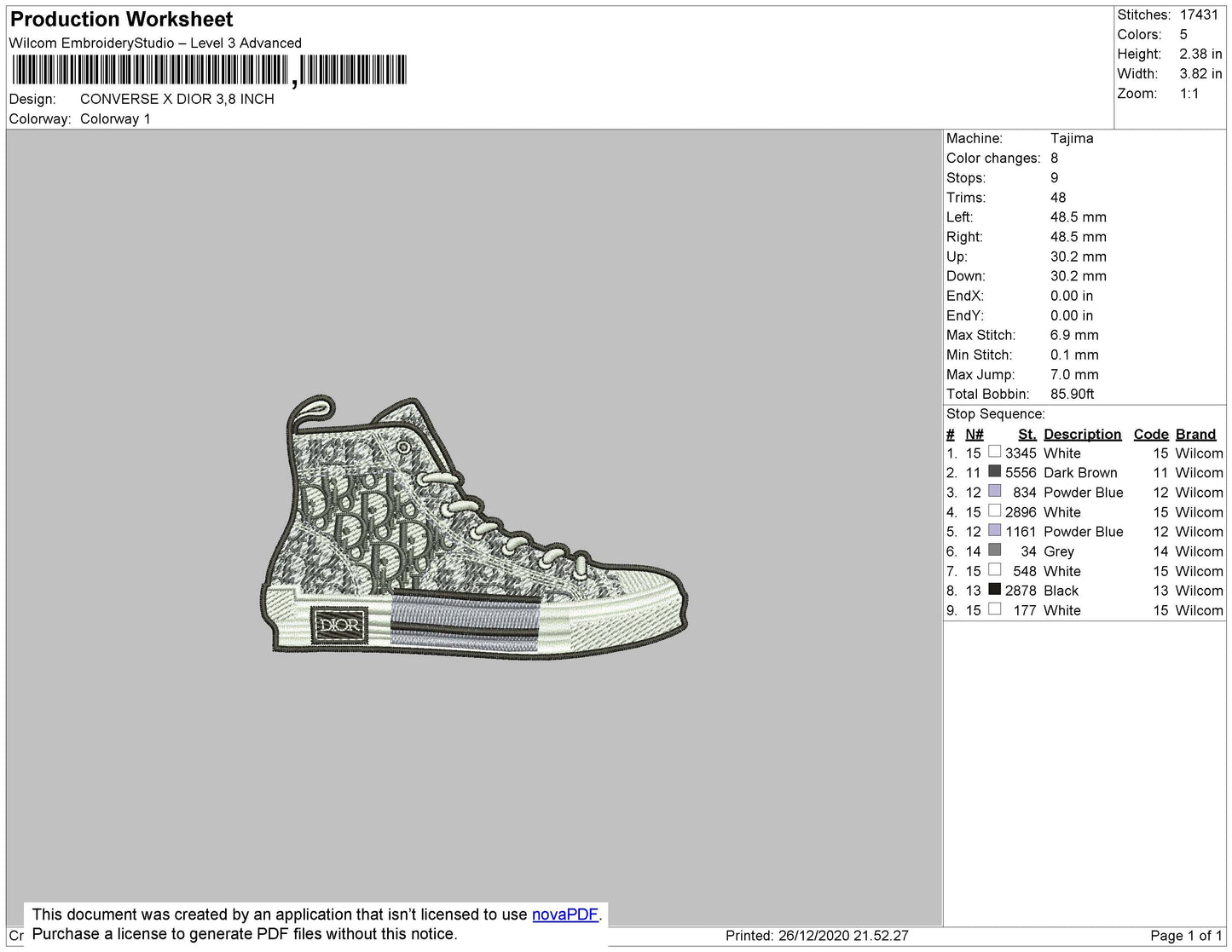Click the Min Stitch value 0.1 mm

coord(1074,355)
